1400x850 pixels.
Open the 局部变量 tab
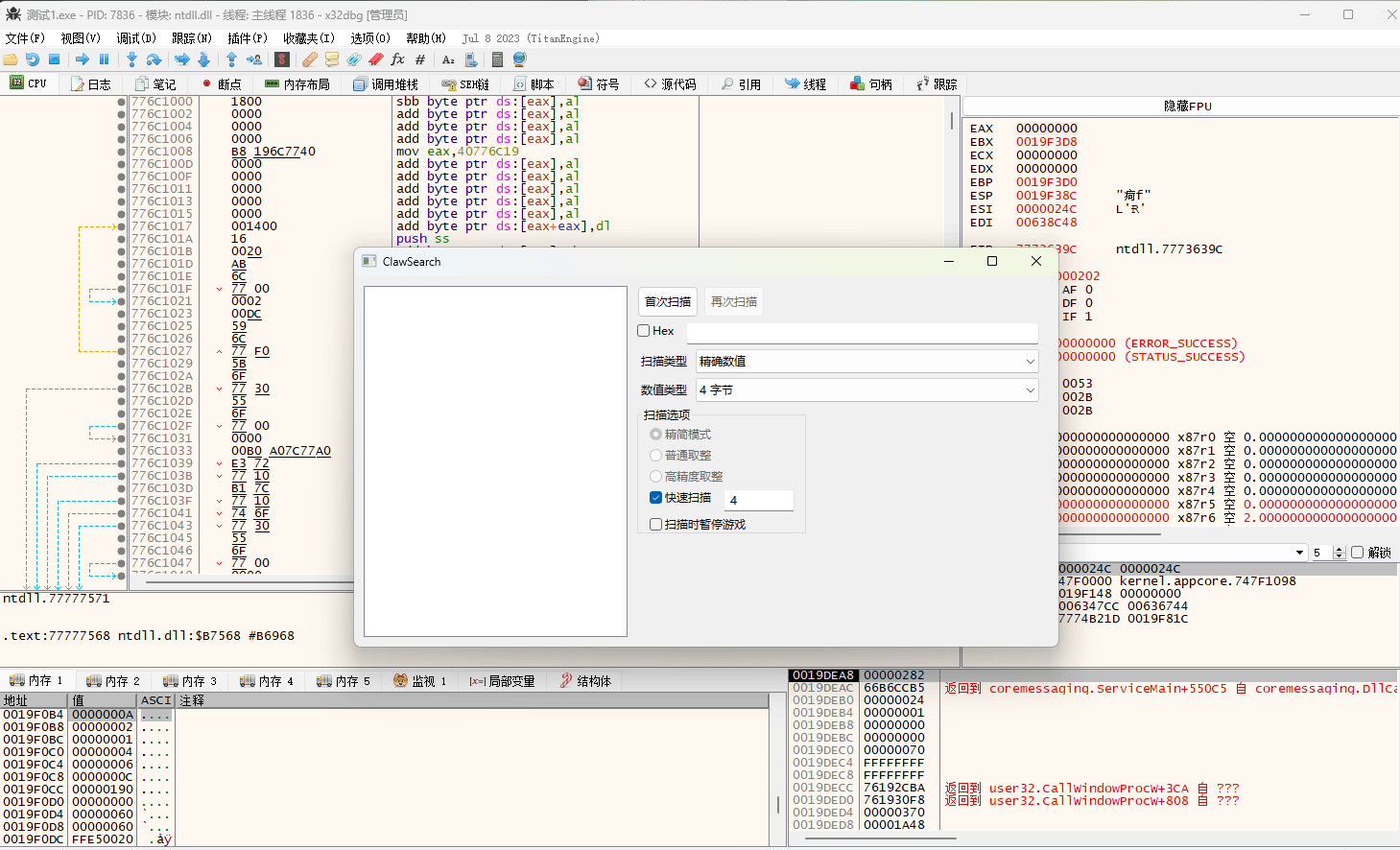(x=502, y=681)
